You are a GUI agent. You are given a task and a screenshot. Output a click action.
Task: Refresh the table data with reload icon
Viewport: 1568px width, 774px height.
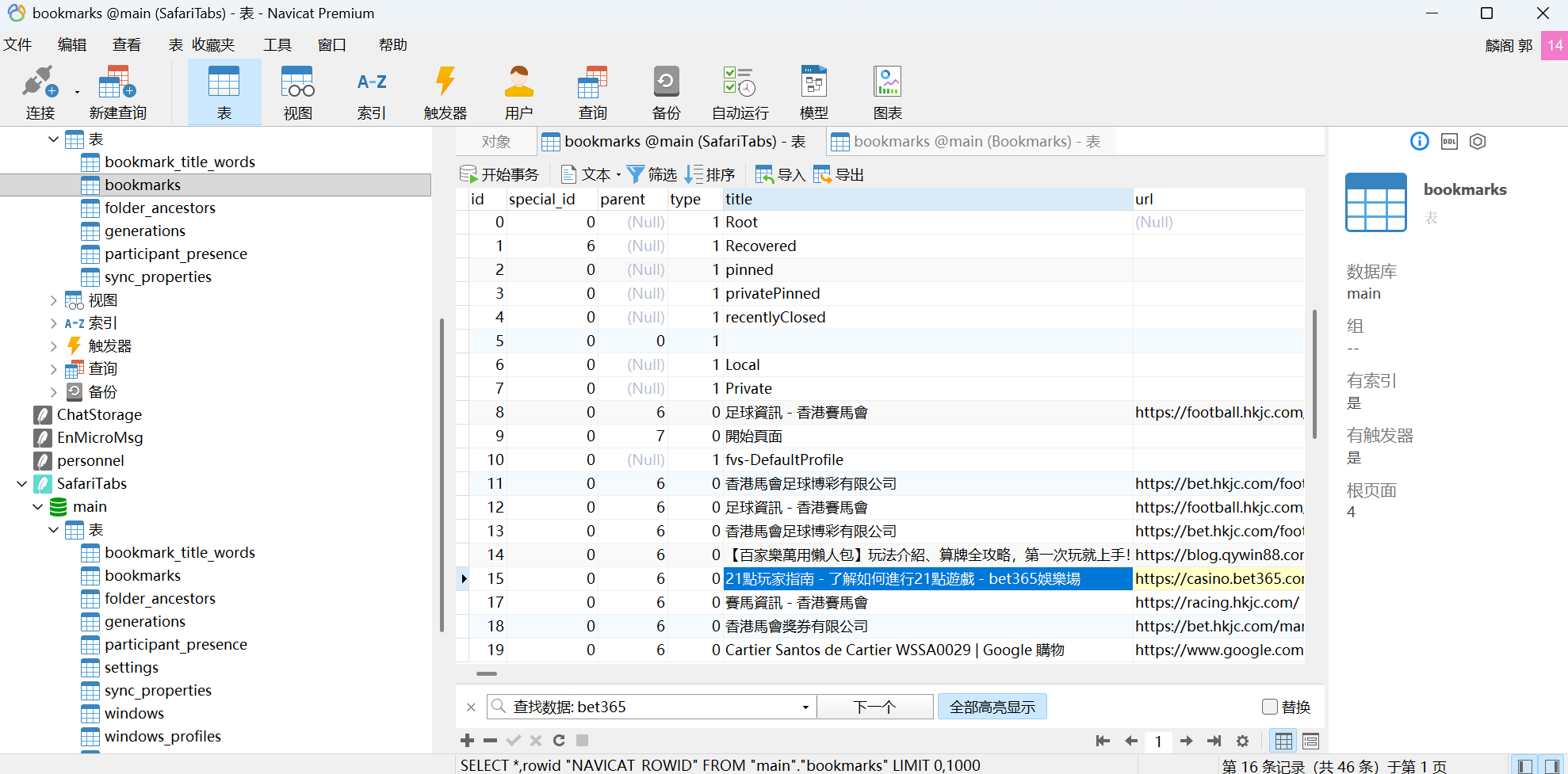tap(559, 741)
